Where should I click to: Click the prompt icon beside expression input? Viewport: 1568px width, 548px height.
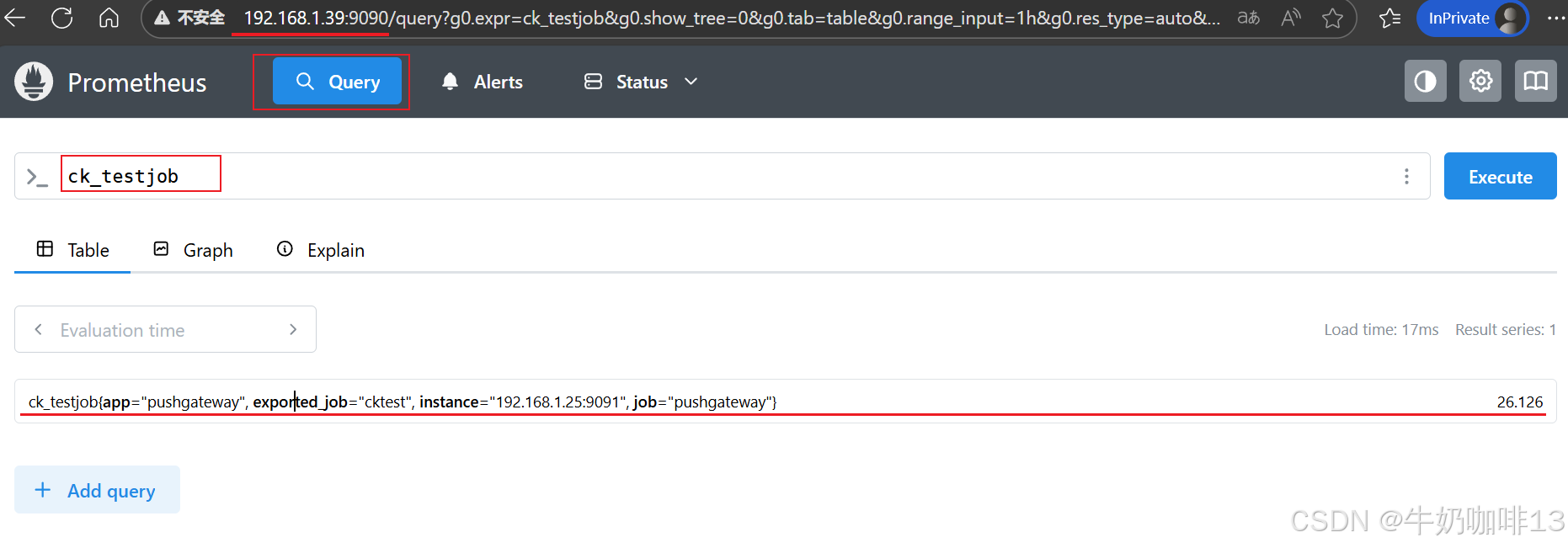[x=37, y=177]
